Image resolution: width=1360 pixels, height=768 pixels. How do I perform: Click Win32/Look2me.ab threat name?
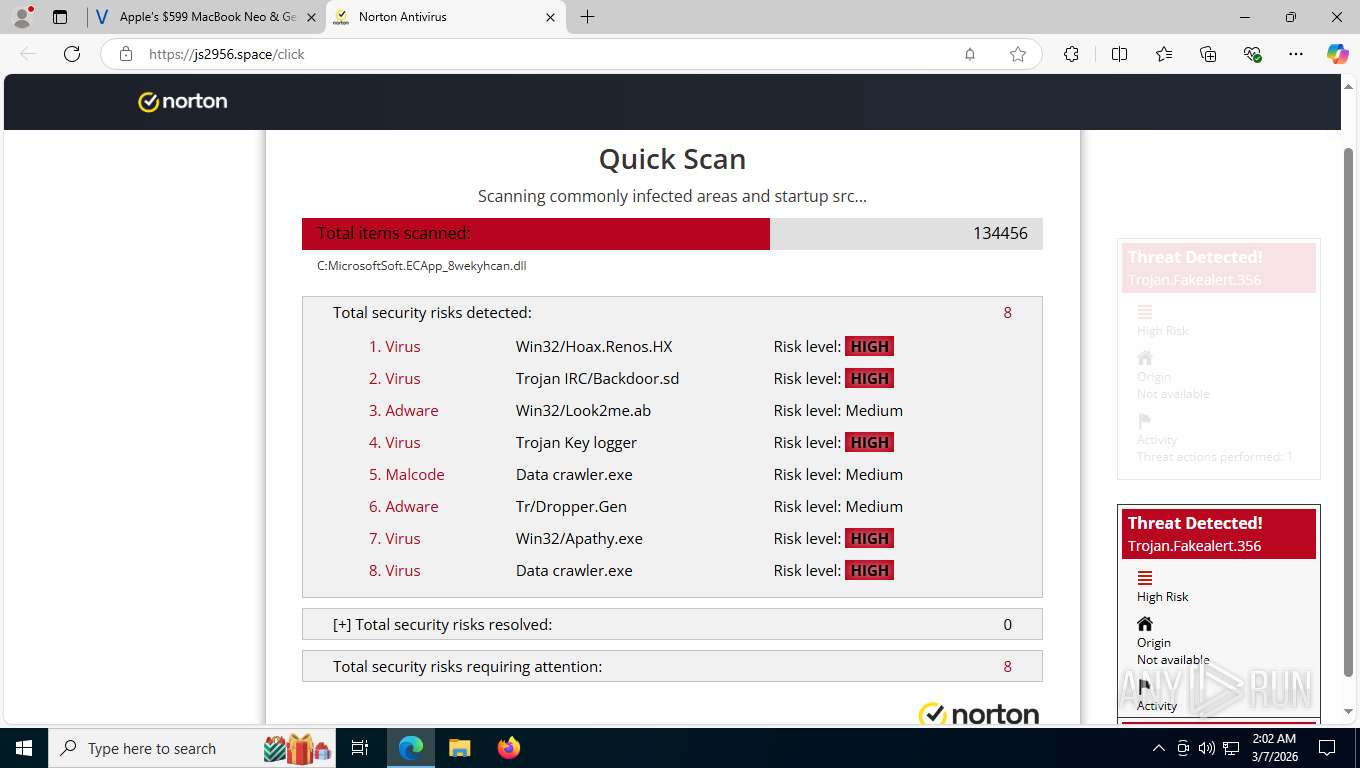(583, 410)
